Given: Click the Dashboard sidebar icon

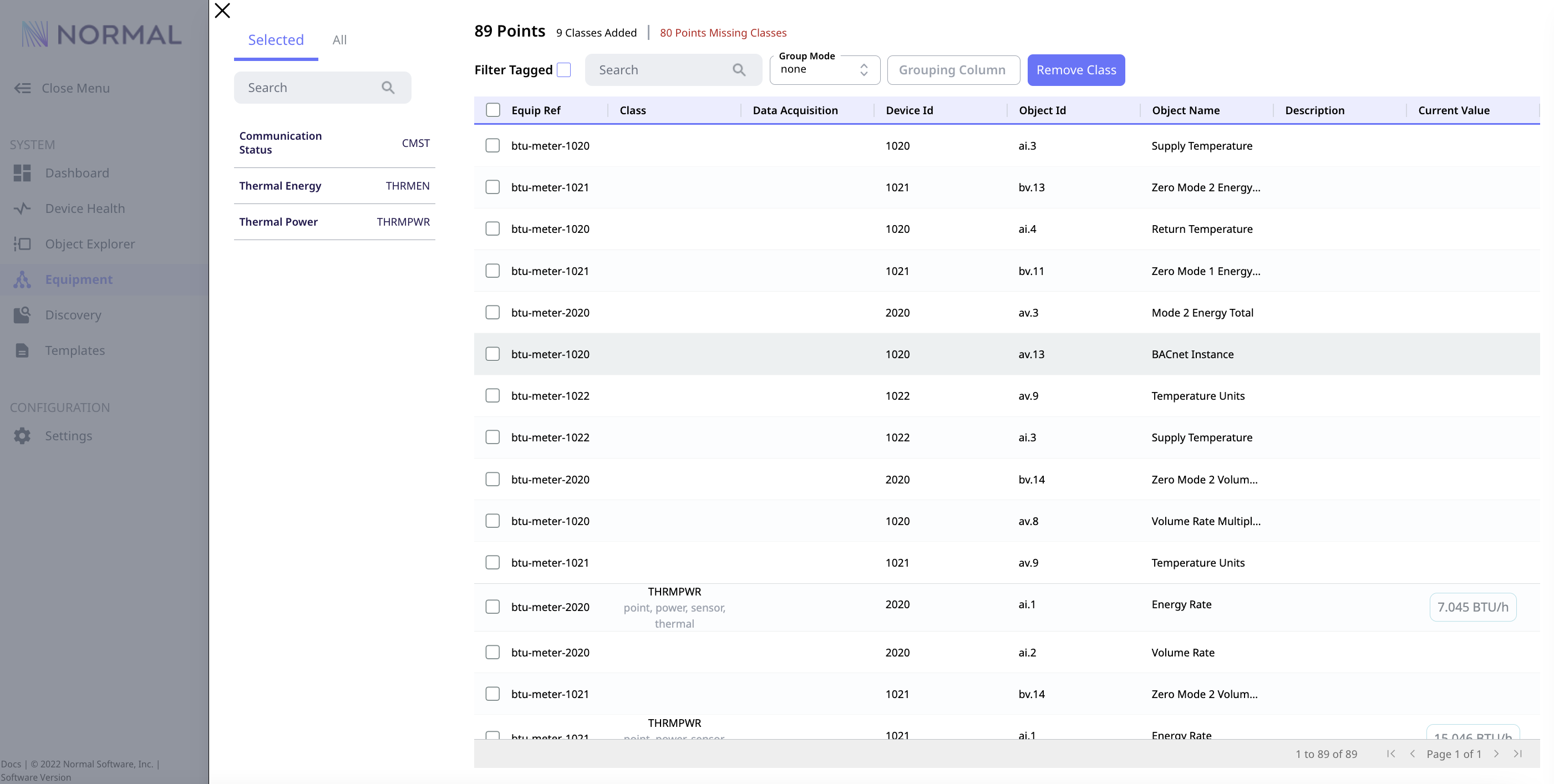Looking at the screenshot, I should pyautogui.click(x=22, y=173).
